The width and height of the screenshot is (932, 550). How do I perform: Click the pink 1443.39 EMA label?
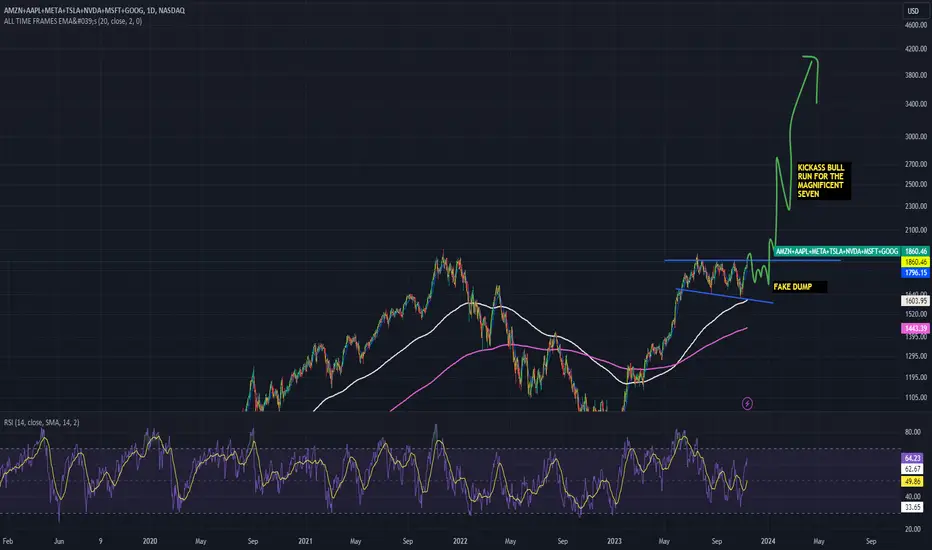click(915, 328)
